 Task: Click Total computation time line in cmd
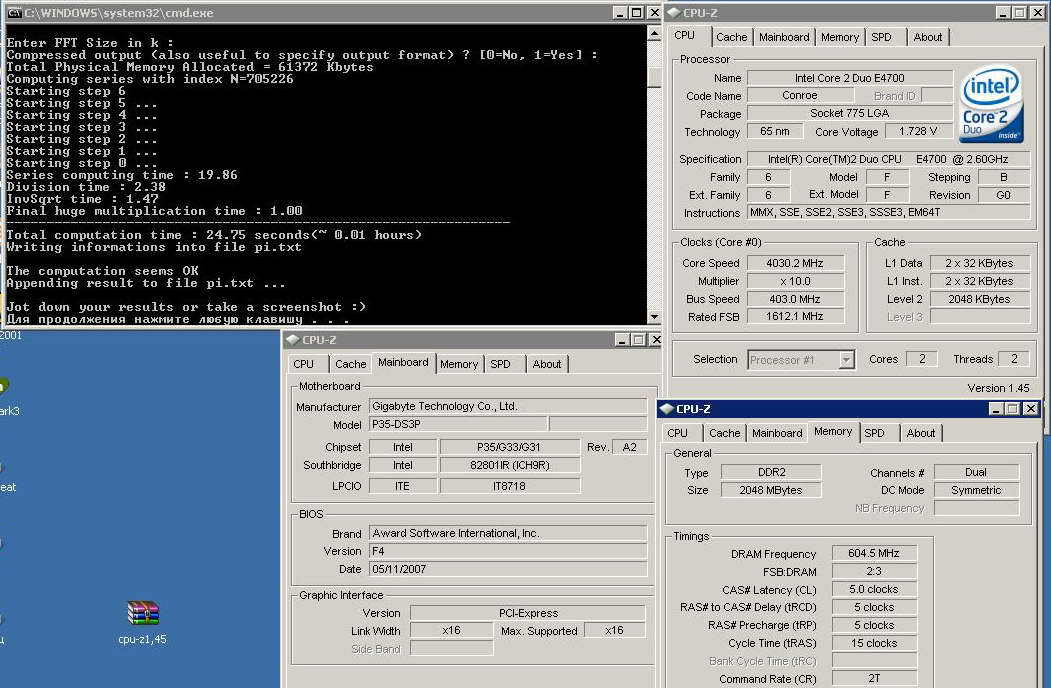[214, 235]
